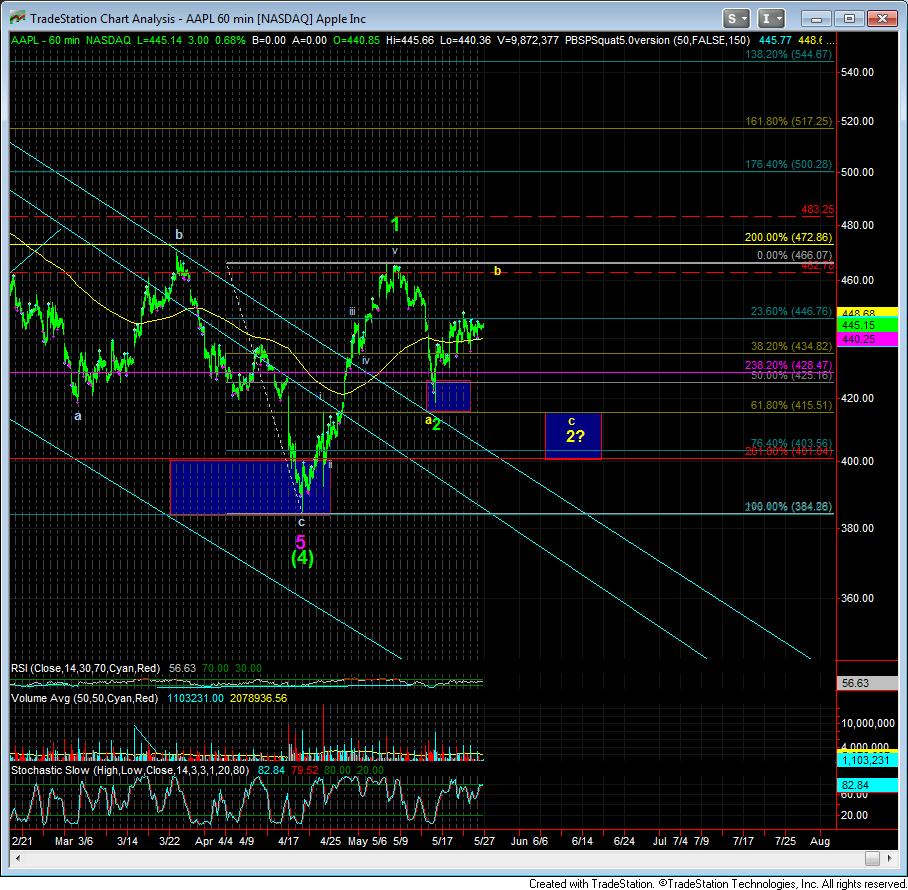The image size is (908, 890).
Task: Click the cyan 82.84 stochastic tag
Action: 867,785
